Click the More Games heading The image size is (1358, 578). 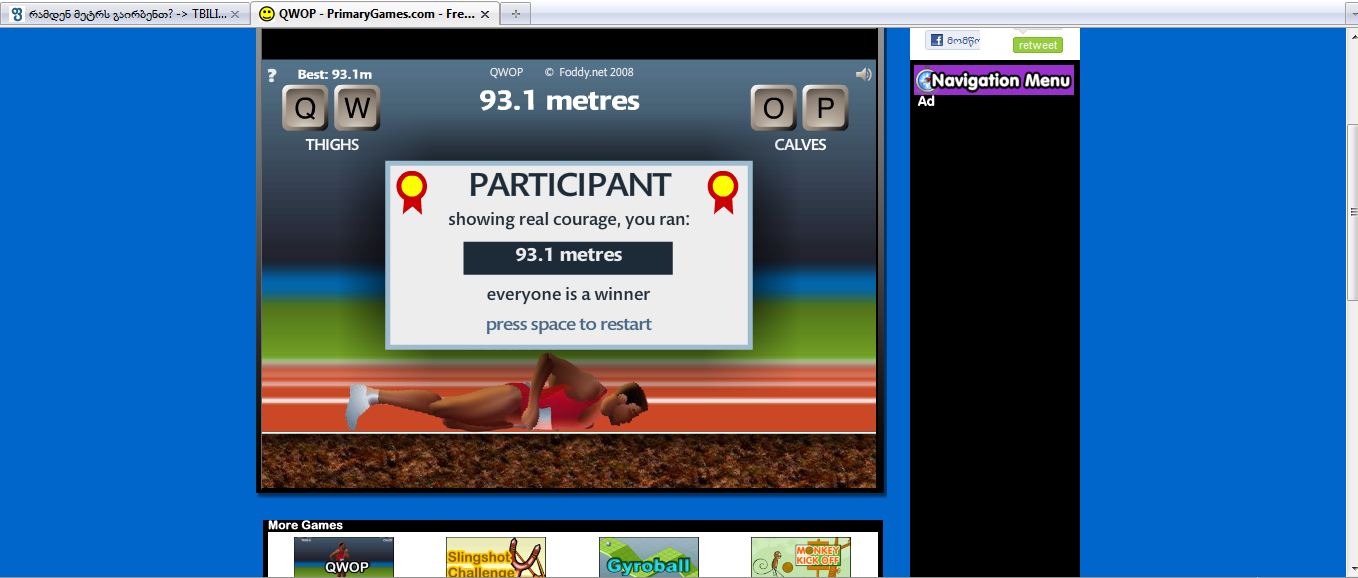(x=305, y=525)
